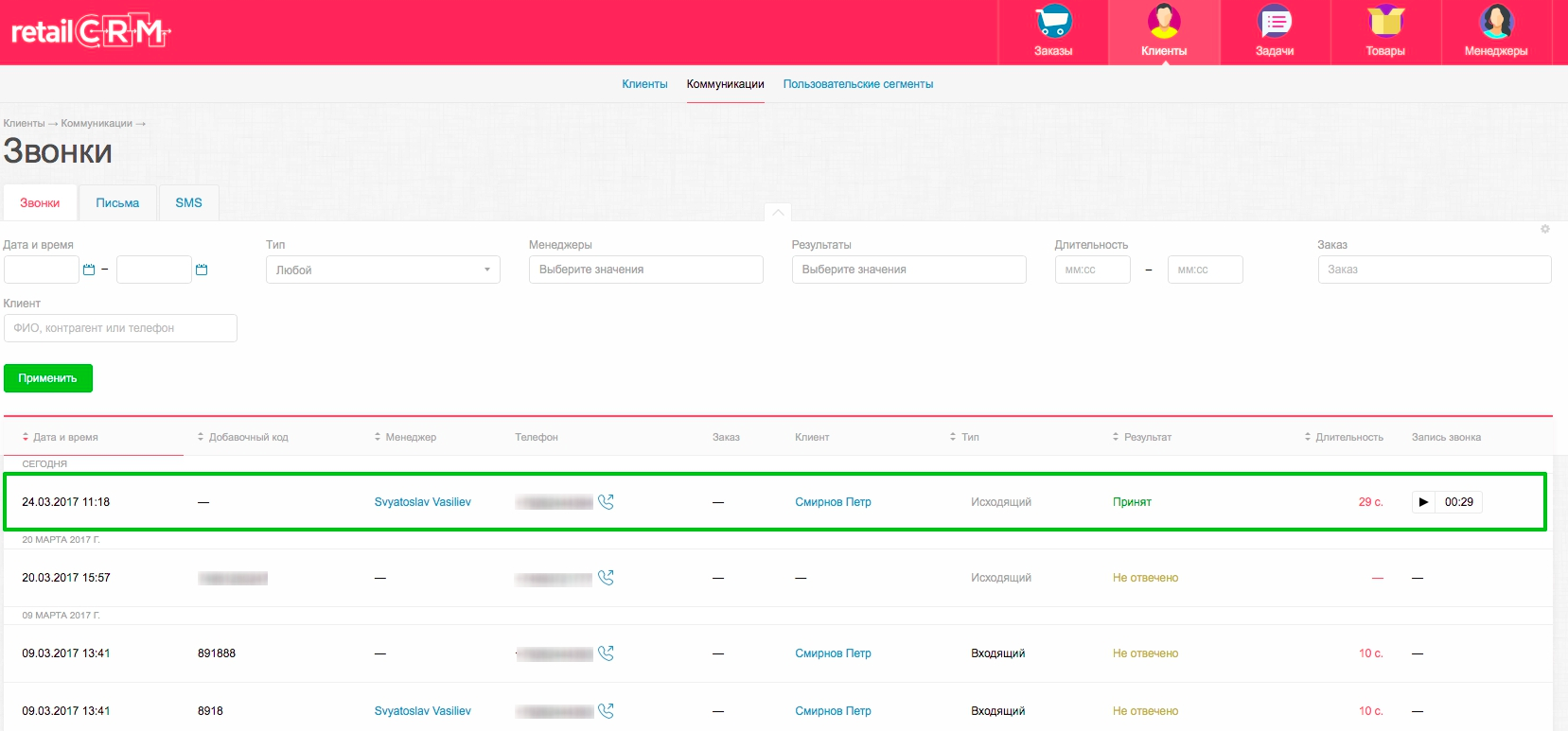Click the phone call icon for 24.03.2017 call

(607, 502)
